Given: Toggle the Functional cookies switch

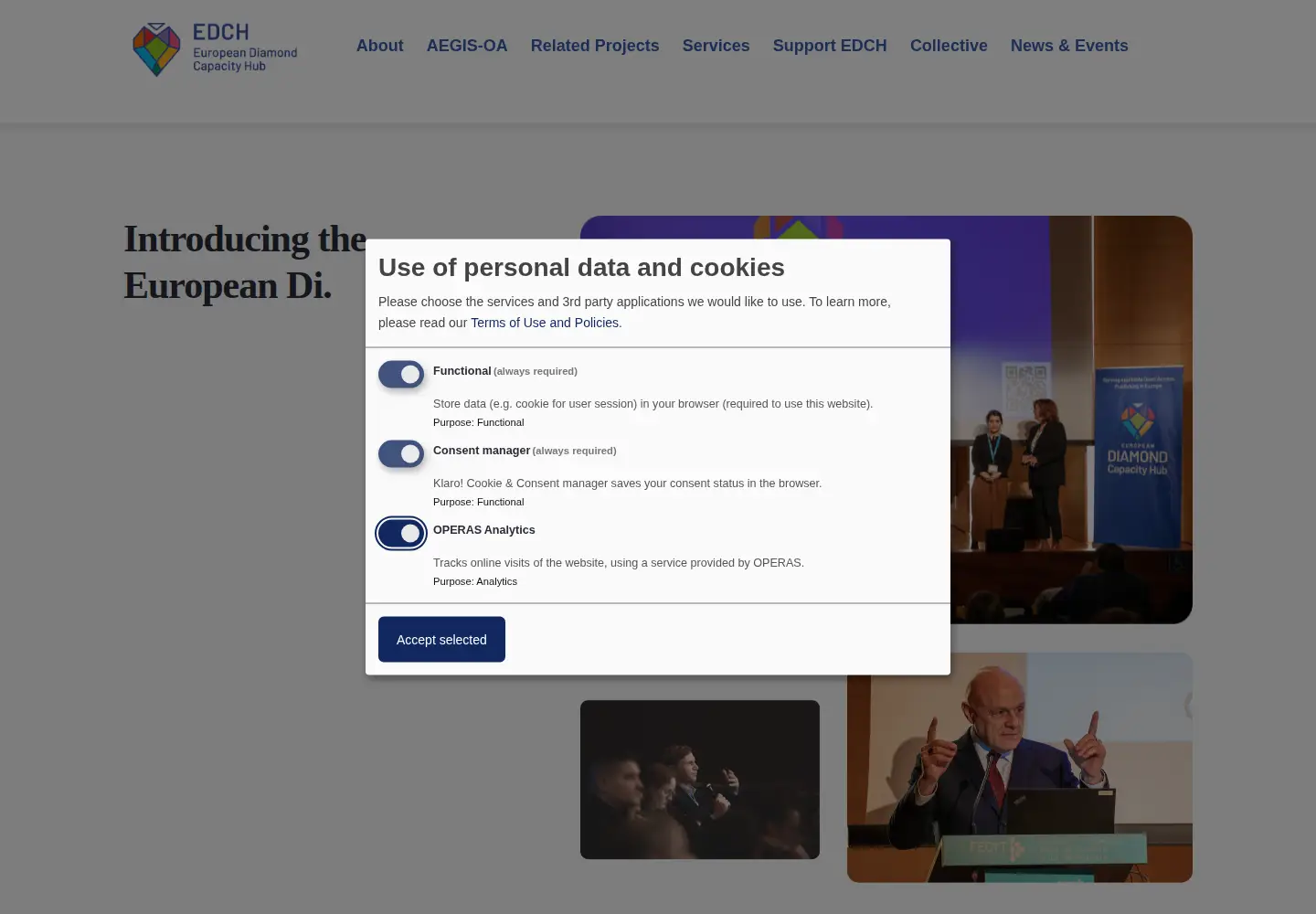Looking at the screenshot, I should point(401,374).
